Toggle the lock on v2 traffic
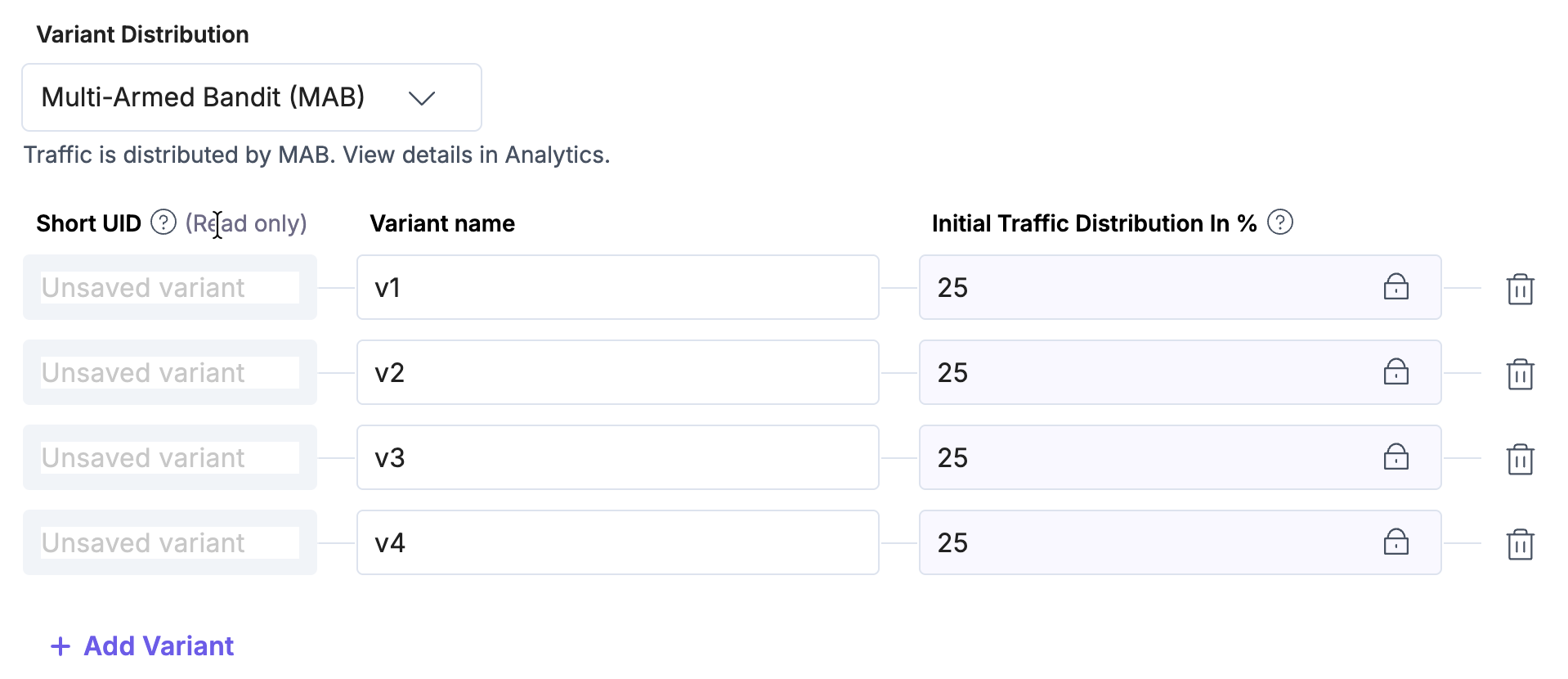 coord(1396,372)
